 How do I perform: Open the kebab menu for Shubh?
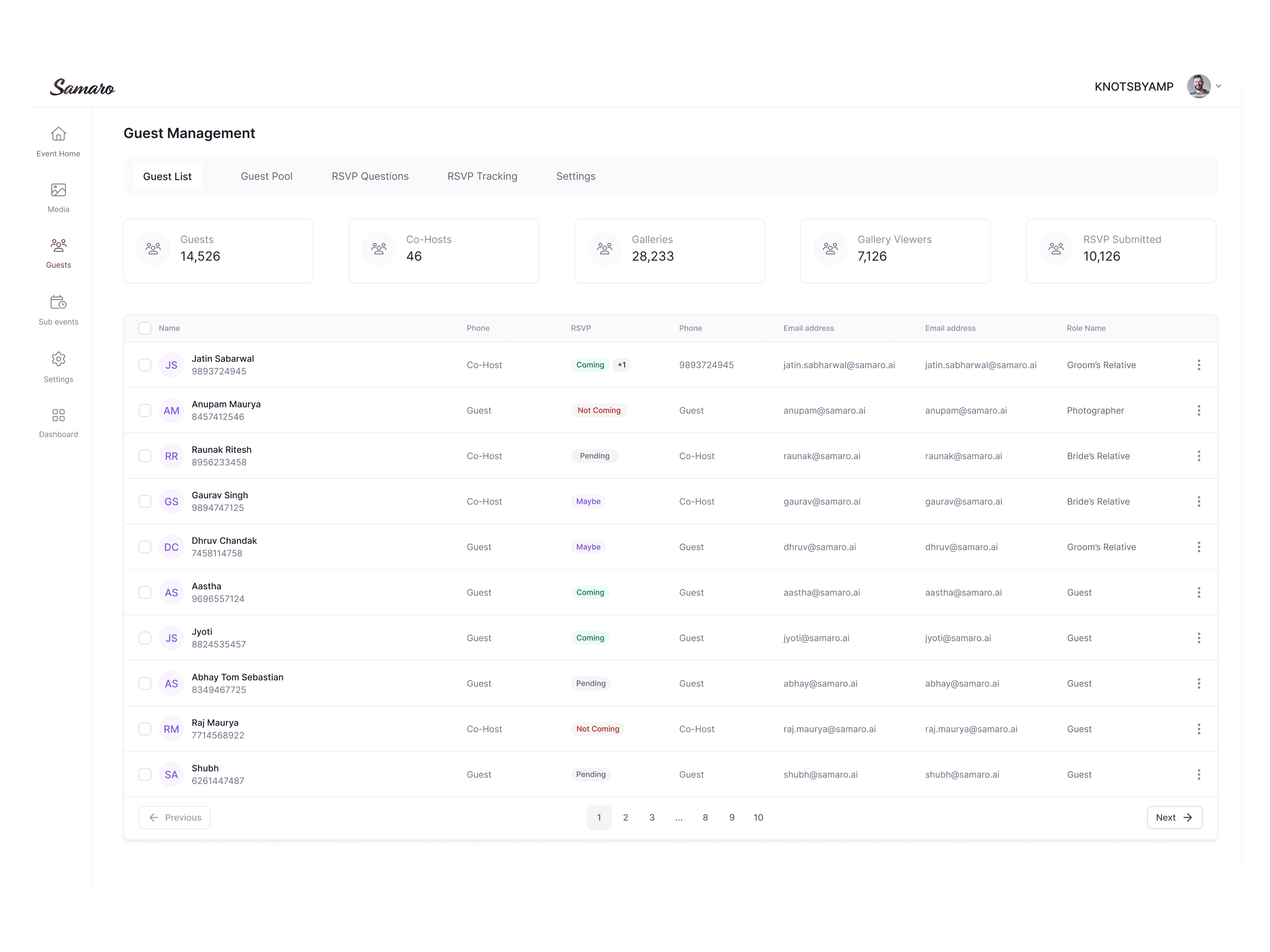(x=1199, y=775)
